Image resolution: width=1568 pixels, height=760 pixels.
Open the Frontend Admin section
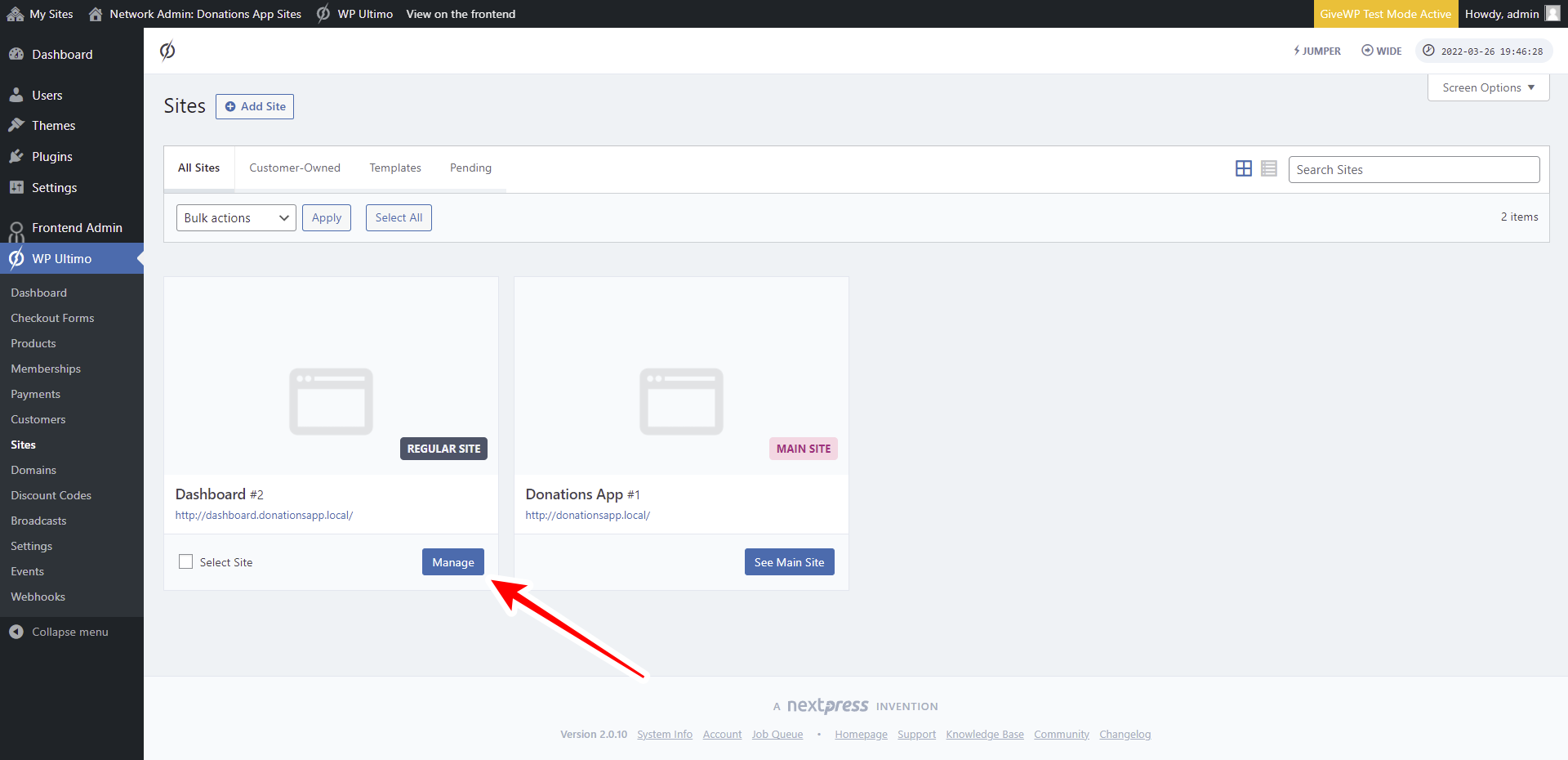[x=78, y=227]
